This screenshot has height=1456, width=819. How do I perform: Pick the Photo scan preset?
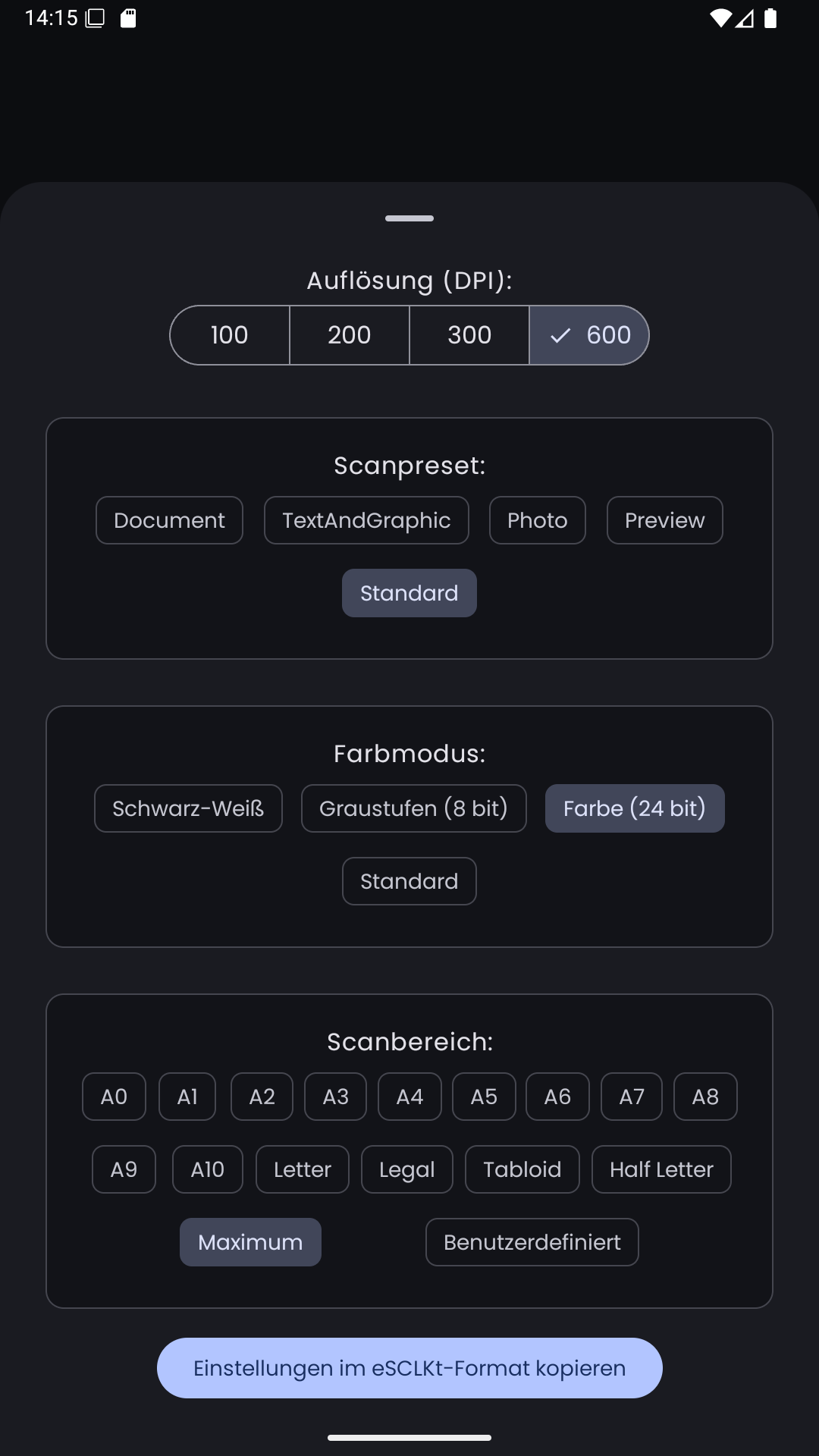(537, 520)
